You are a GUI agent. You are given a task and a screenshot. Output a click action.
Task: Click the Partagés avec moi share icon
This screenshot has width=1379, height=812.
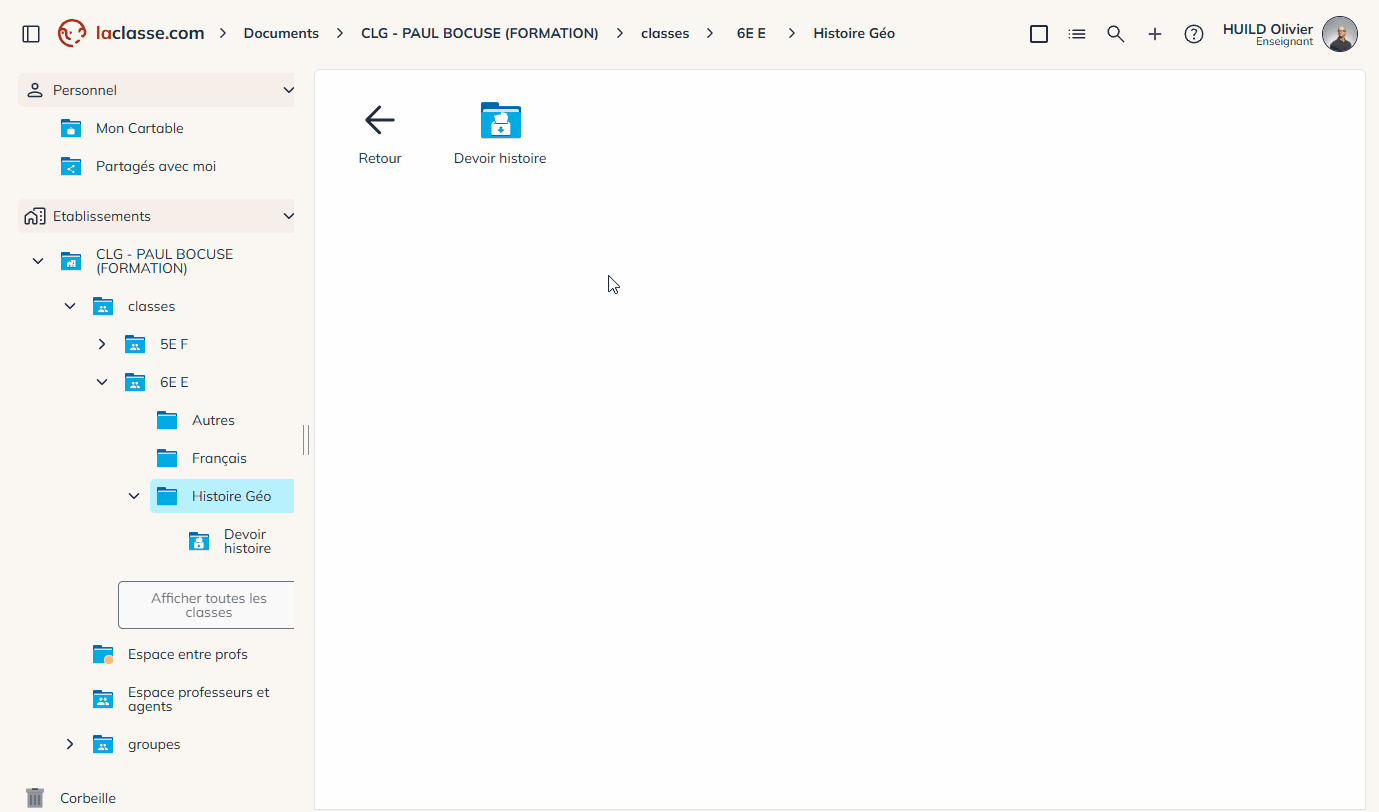click(x=70, y=166)
